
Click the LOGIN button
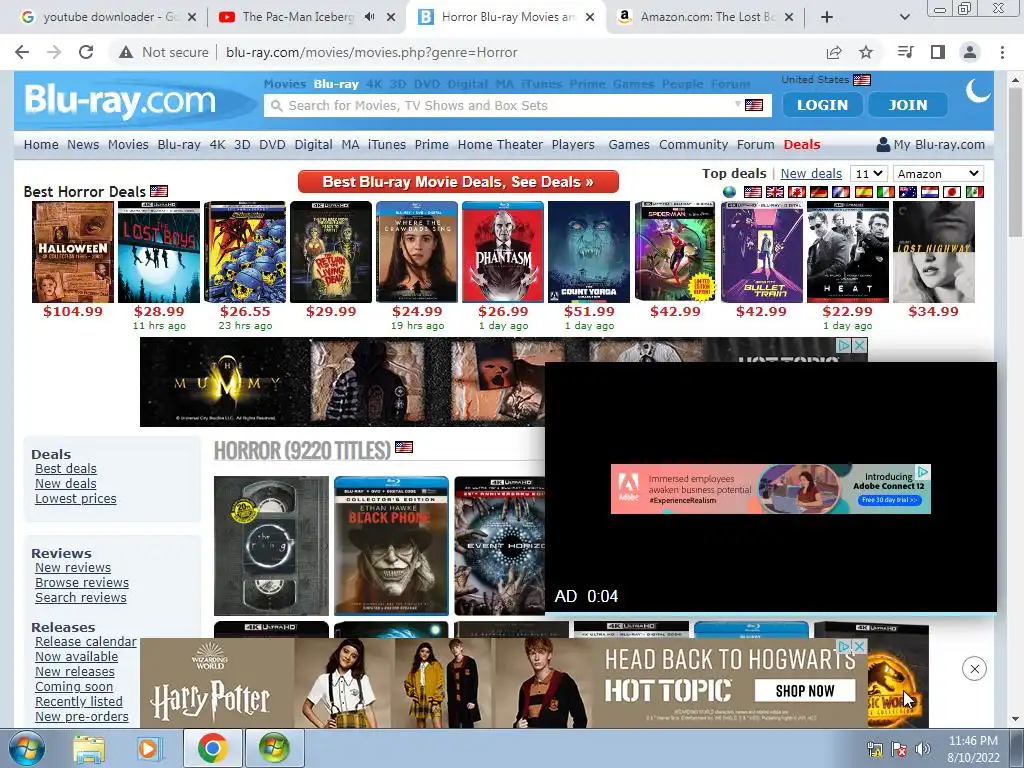[x=822, y=104]
